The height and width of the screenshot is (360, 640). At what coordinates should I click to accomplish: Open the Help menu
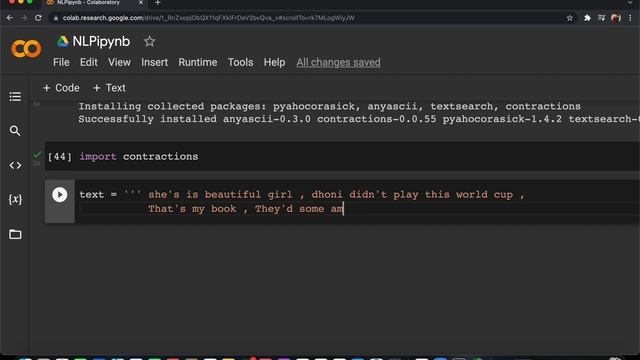[274, 62]
